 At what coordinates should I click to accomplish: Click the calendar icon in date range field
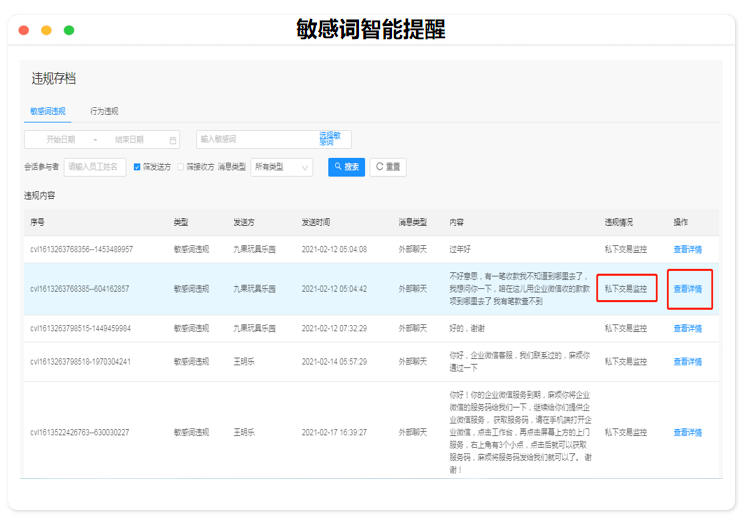pos(173,140)
